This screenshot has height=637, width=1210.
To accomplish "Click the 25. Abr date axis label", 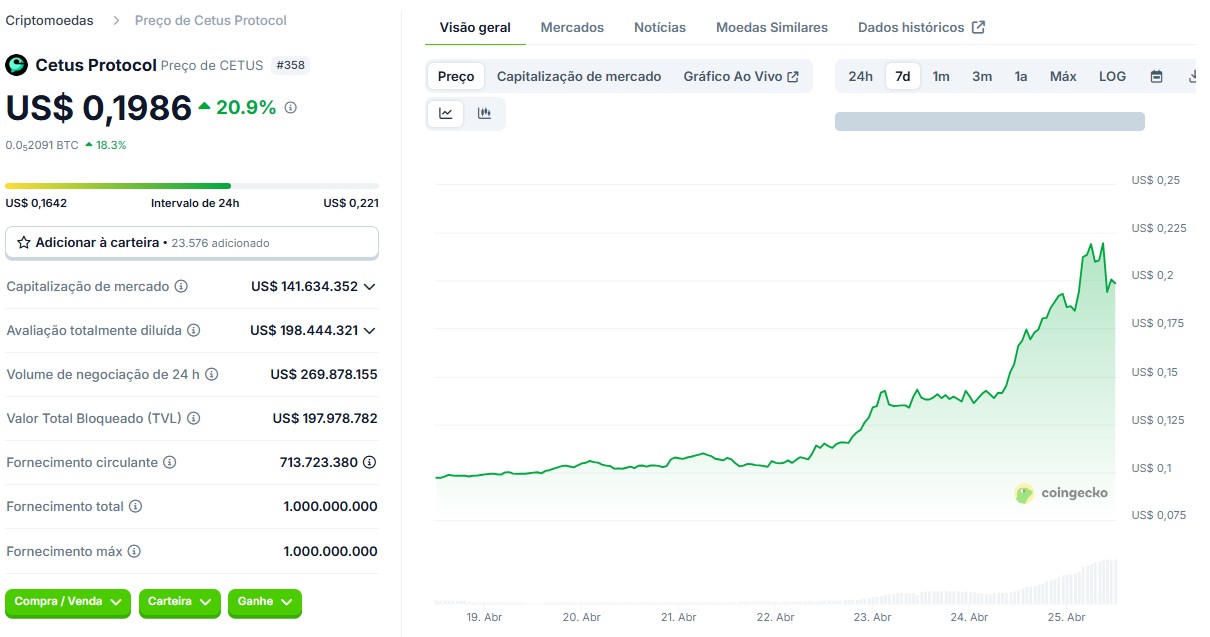I will click(x=1067, y=617).
